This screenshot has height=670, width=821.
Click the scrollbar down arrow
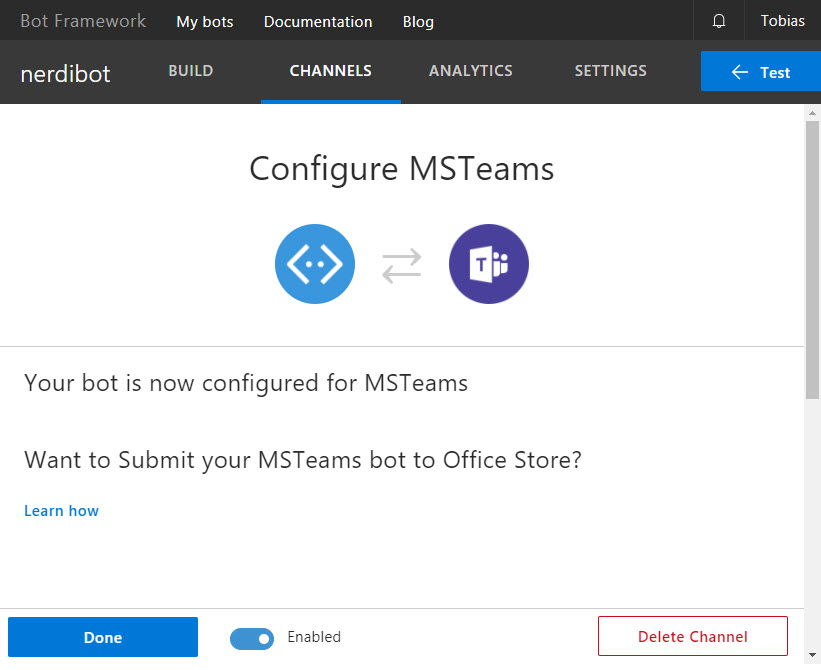coord(812,655)
